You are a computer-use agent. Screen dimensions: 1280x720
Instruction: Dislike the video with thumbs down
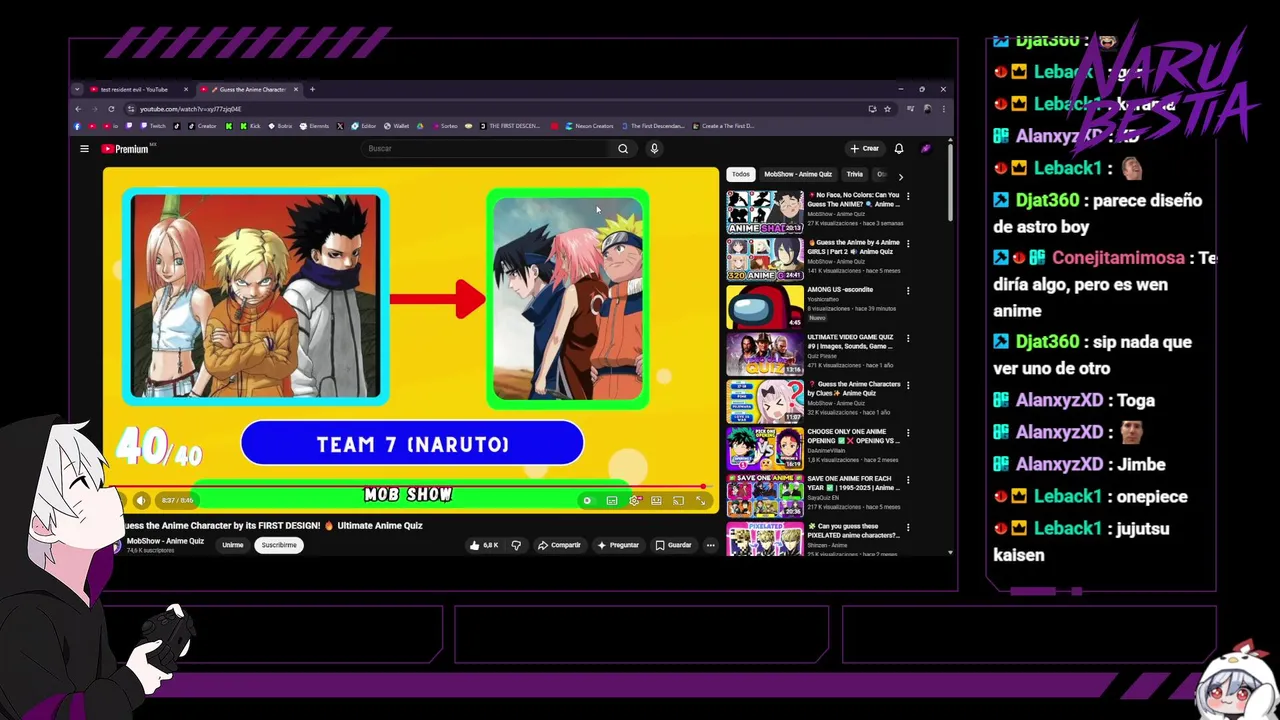tap(516, 545)
